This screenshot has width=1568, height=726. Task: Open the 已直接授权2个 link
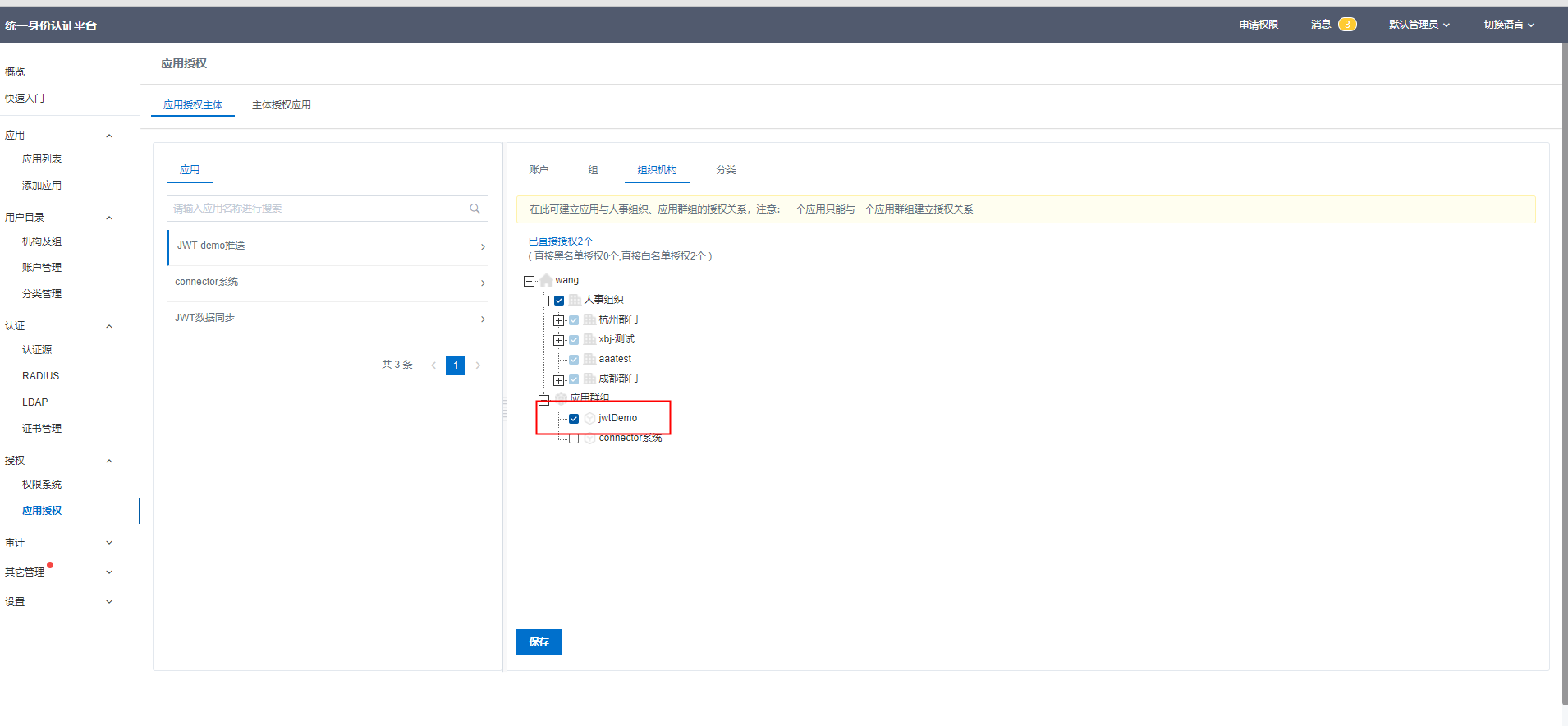(560, 241)
